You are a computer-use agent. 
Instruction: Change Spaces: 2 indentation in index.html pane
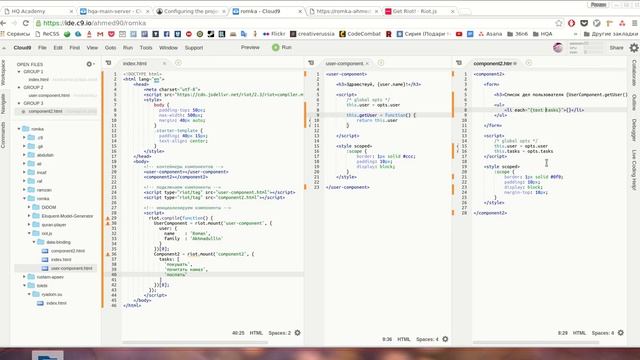pos(280,333)
